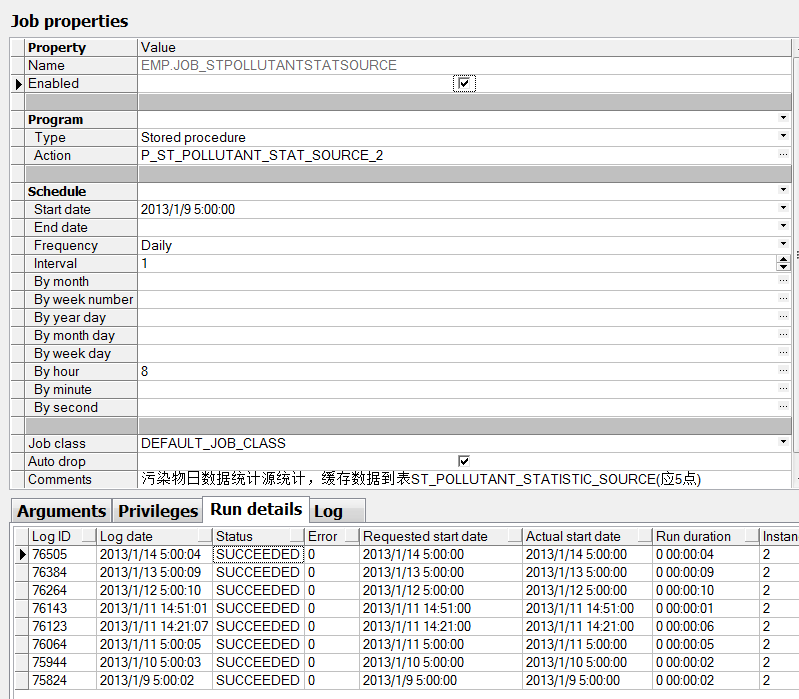This screenshot has height=699, width=799.
Task: Click the ellipsis button for By second
Action: tap(783, 408)
